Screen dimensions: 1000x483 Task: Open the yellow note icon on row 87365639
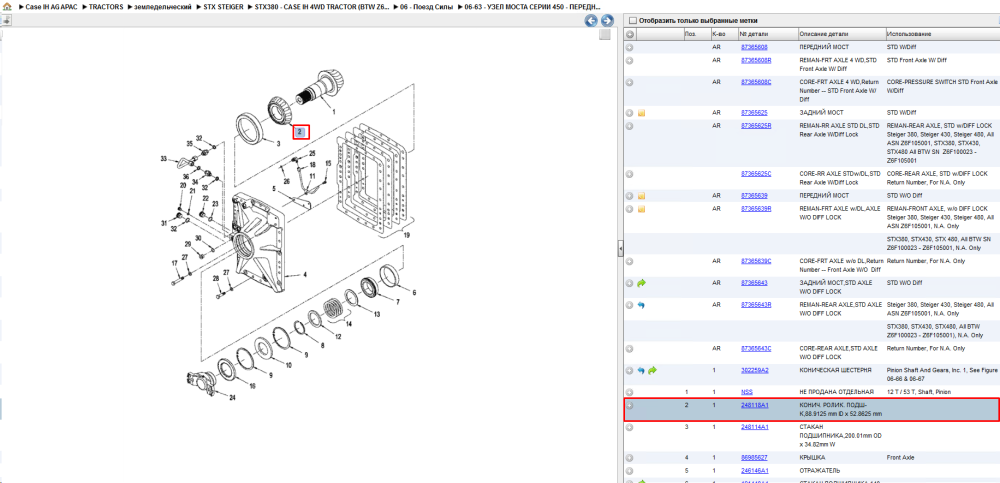point(642,196)
